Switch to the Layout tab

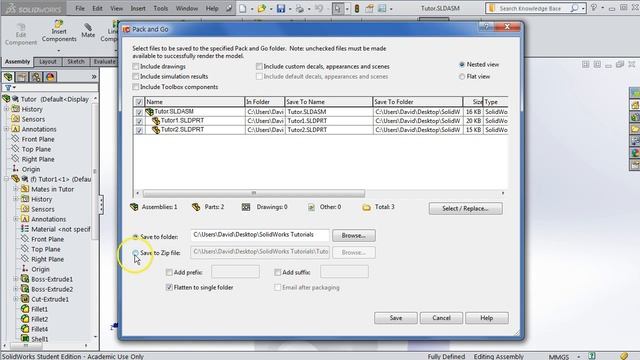[x=48, y=62]
